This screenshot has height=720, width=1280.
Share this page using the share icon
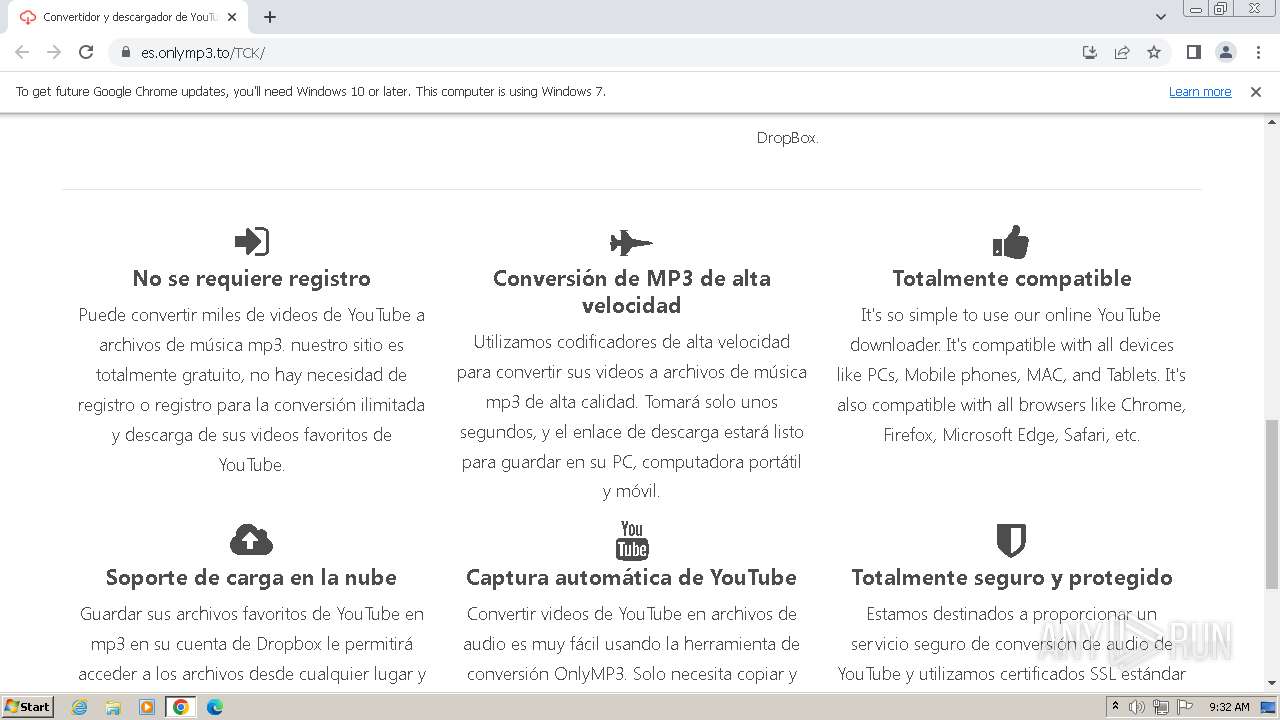pos(1122,52)
